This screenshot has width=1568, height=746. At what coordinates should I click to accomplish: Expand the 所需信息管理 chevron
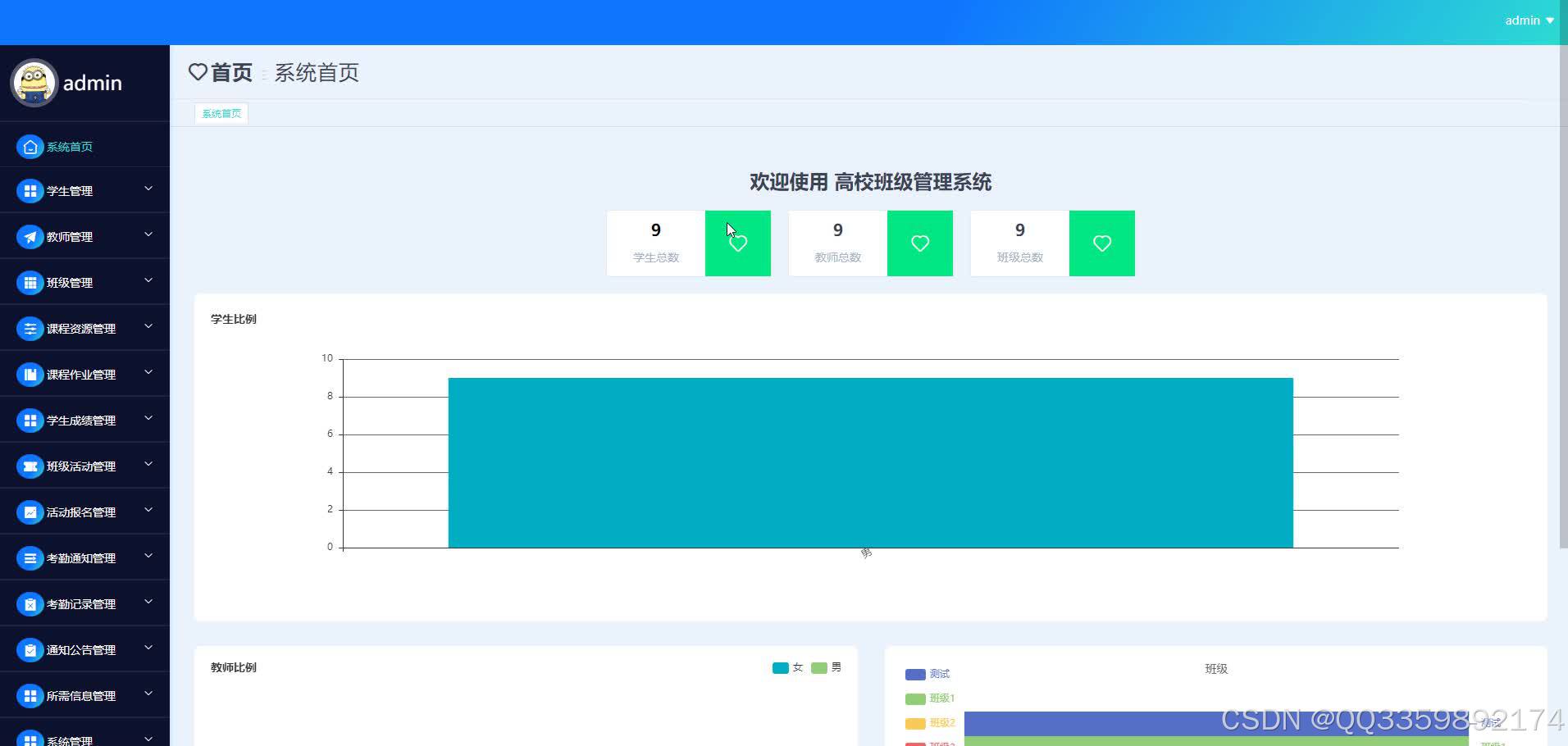tap(148, 694)
